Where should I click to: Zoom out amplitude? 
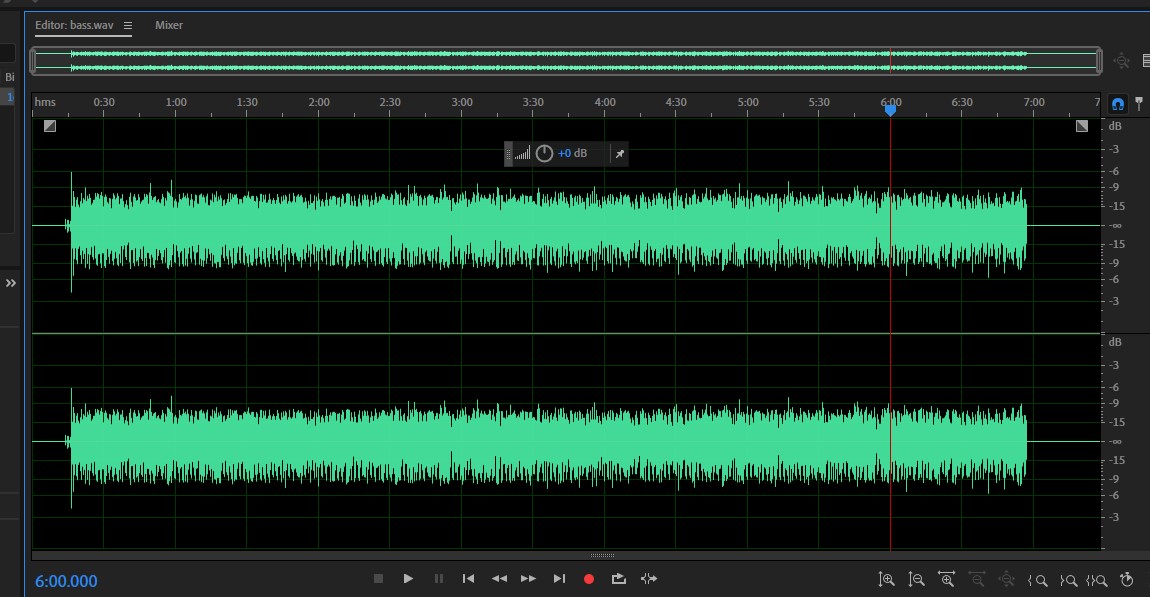pyautogui.click(x=916, y=579)
